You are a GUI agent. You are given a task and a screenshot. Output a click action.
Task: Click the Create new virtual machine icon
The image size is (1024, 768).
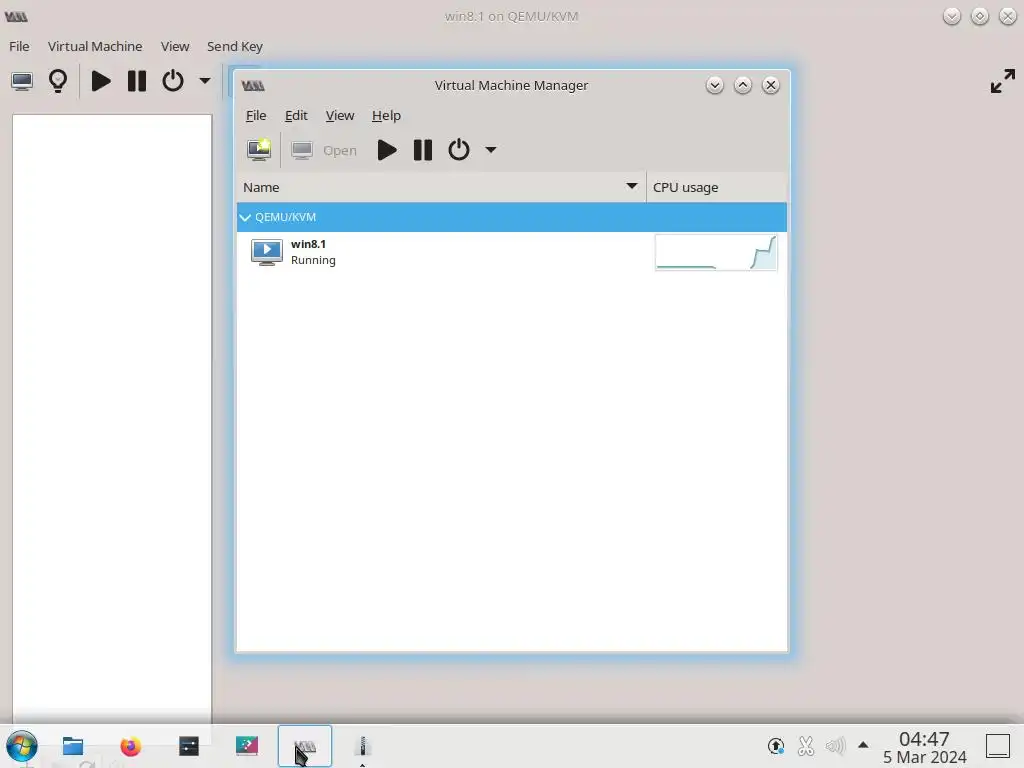click(259, 150)
